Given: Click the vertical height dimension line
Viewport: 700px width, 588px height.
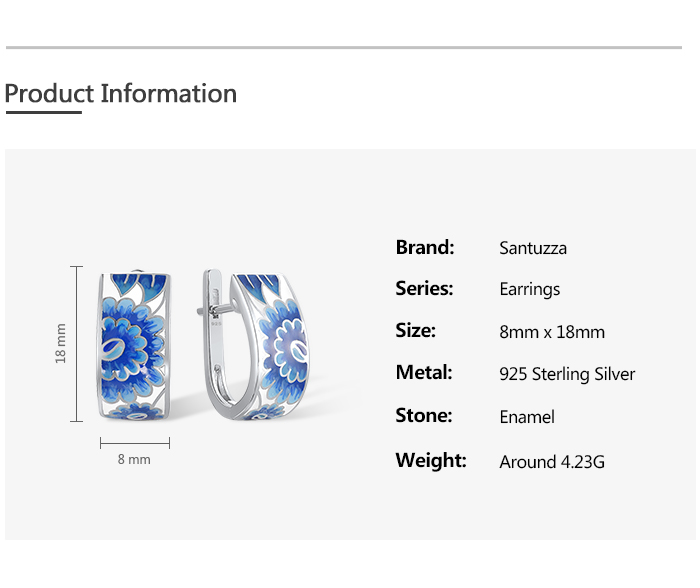Looking at the screenshot, I should coord(76,343).
